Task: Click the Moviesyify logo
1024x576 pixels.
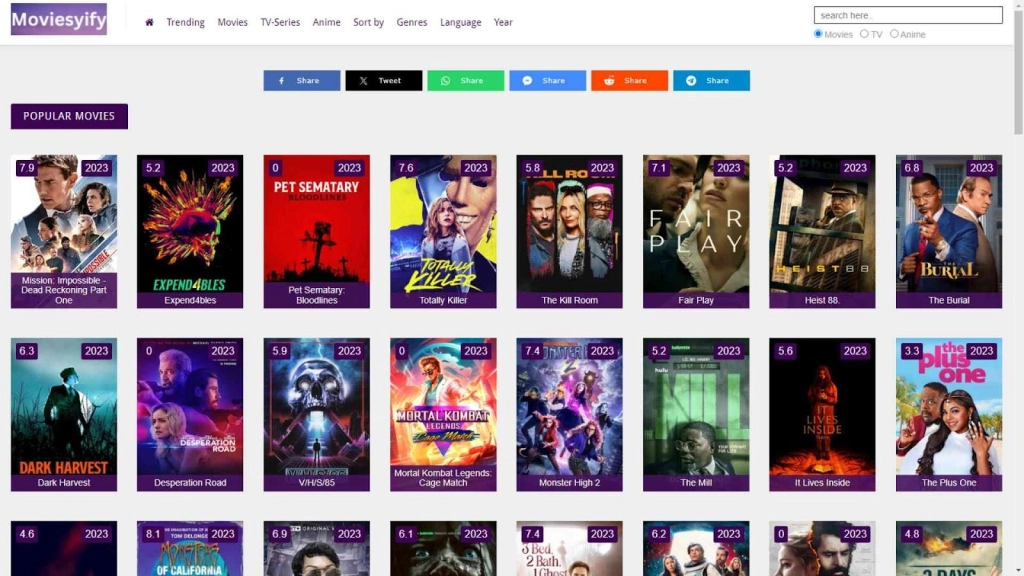Action: tap(58, 20)
